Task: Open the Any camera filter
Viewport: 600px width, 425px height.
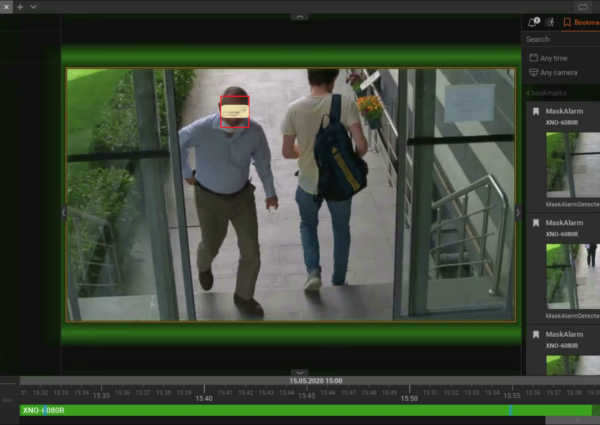Action: (x=553, y=72)
